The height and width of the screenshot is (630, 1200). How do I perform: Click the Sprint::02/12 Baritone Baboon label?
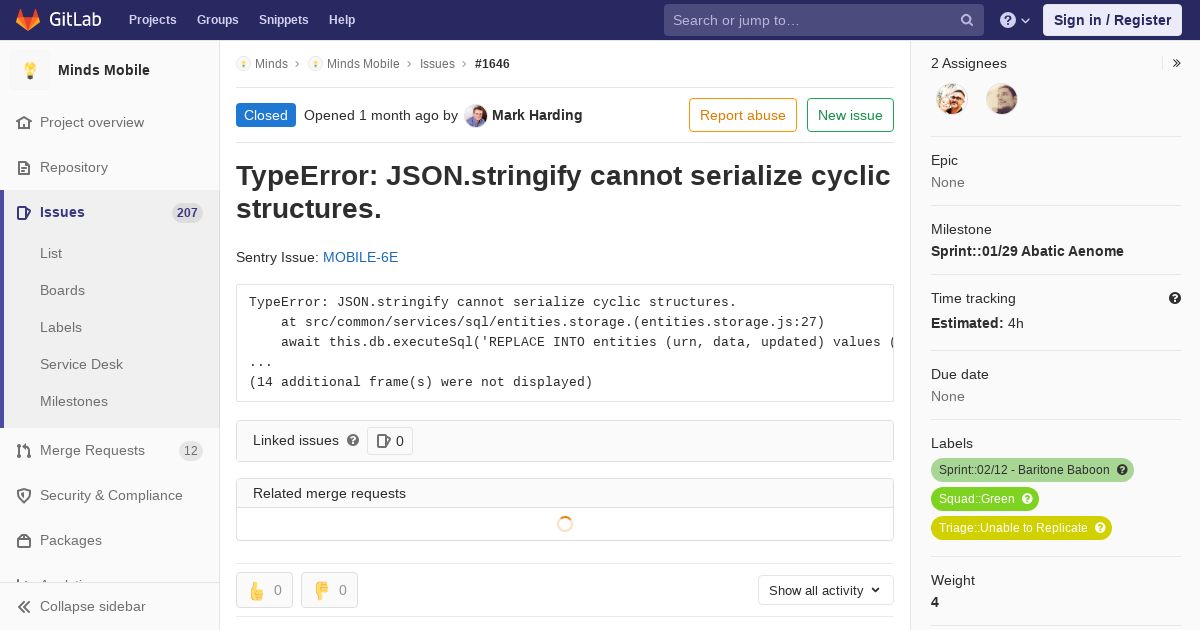[x=1024, y=470]
